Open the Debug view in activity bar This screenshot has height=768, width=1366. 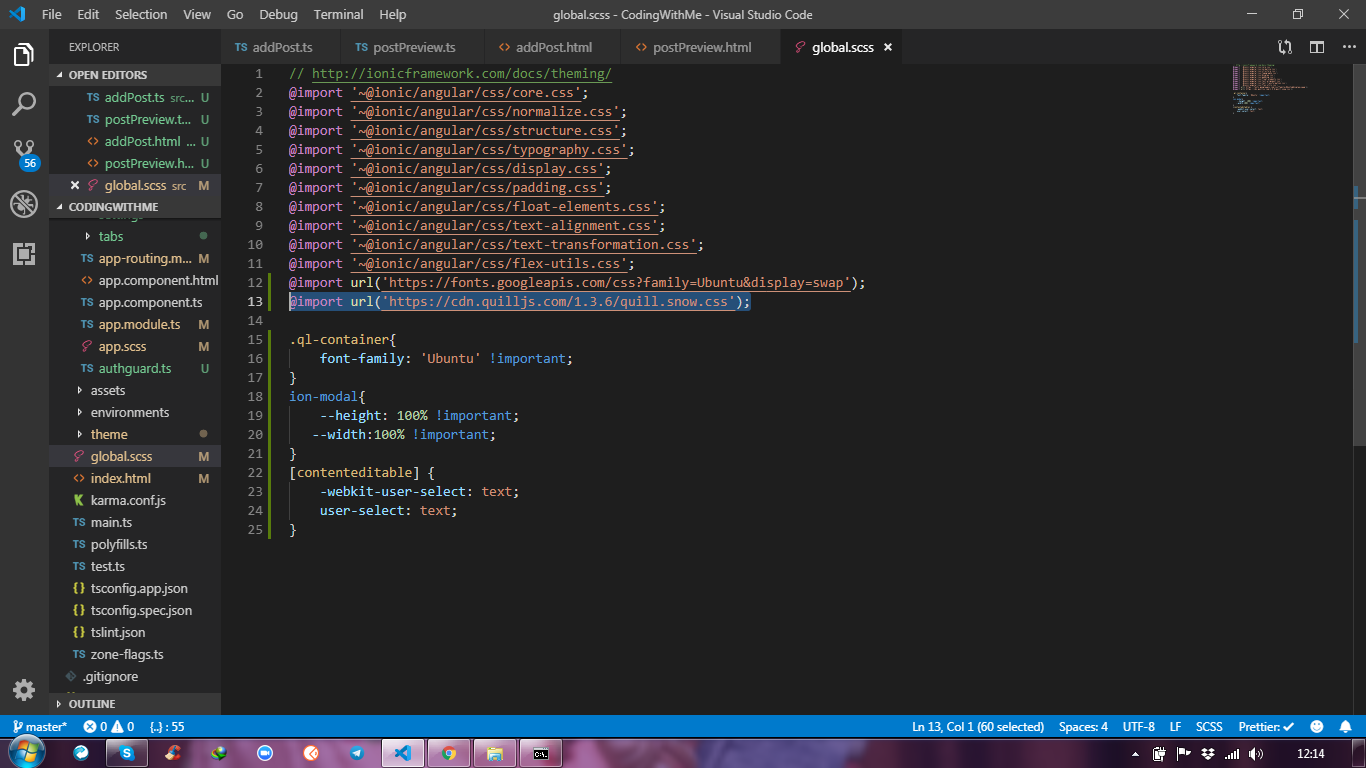24,204
